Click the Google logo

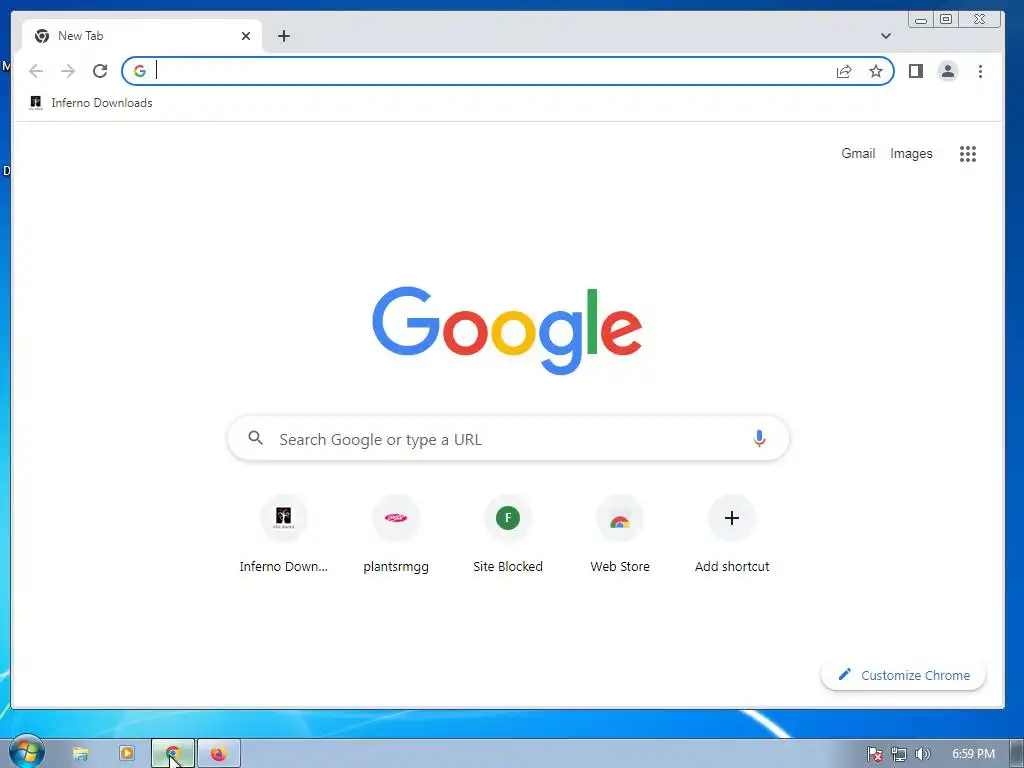click(507, 330)
